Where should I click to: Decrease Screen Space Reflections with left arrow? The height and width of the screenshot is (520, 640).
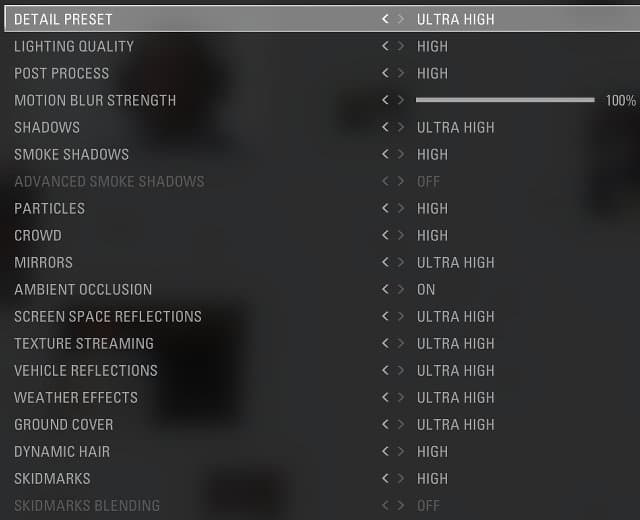(x=385, y=316)
